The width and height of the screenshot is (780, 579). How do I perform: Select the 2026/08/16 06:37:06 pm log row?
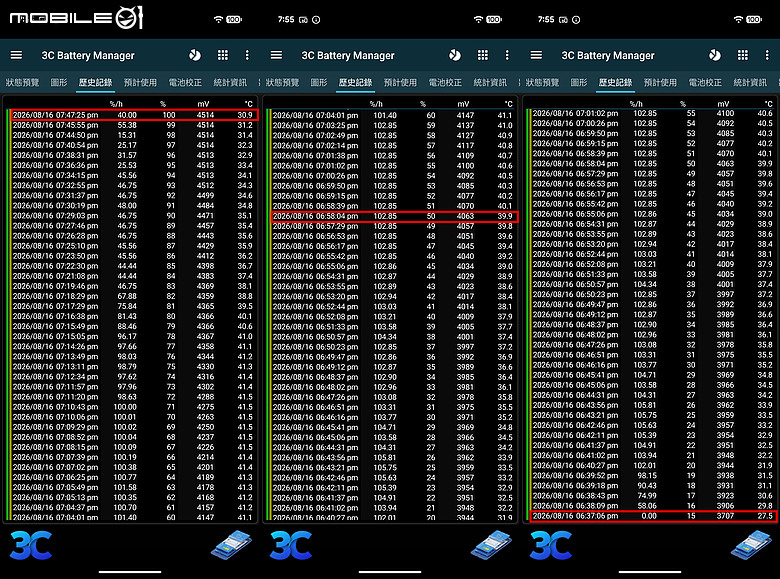(653, 516)
